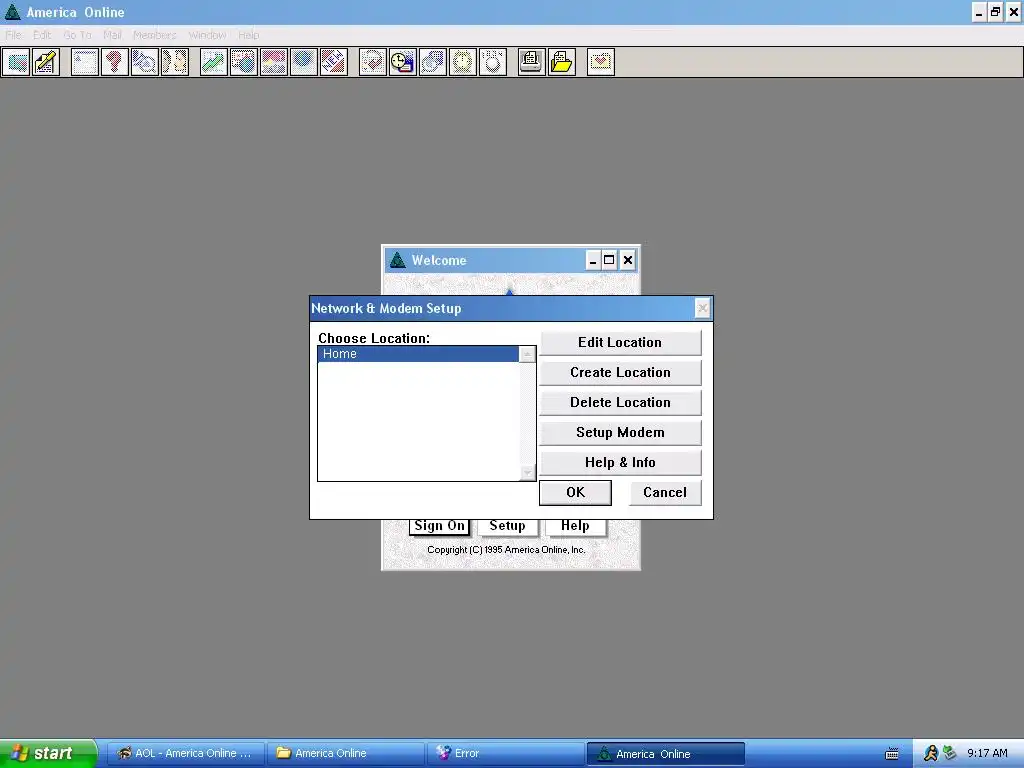Image resolution: width=1024 pixels, height=768 pixels.
Task: Click the NEW features toolbar icon
Action: [334, 62]
